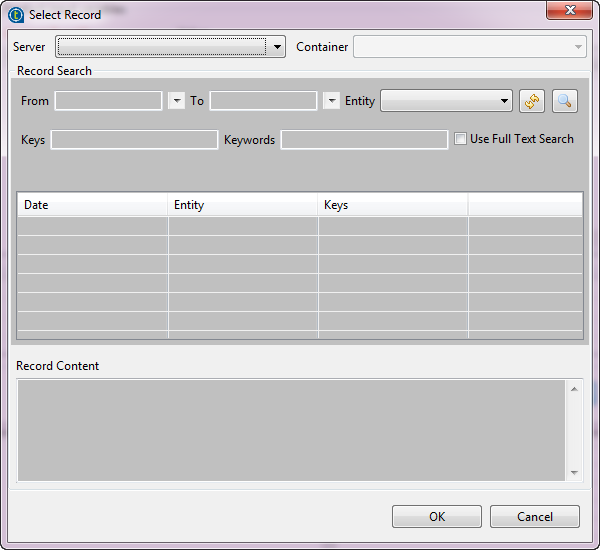The width and height of the screenshot is (600, 550).
Task: Click the To date input field
Action: (263, 101)
